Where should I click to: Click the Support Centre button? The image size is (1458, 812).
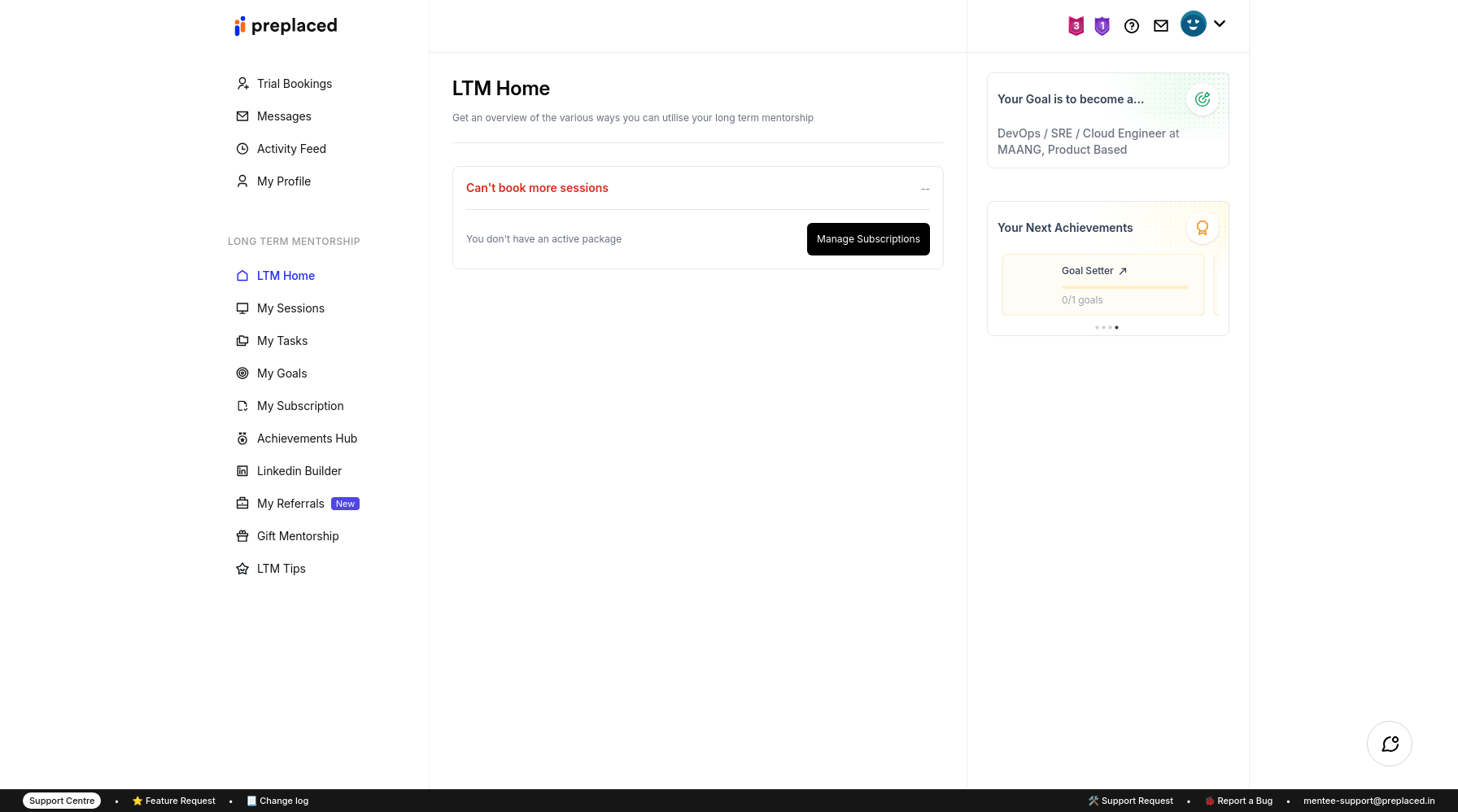pyautogui.click(x=62, y=801)
